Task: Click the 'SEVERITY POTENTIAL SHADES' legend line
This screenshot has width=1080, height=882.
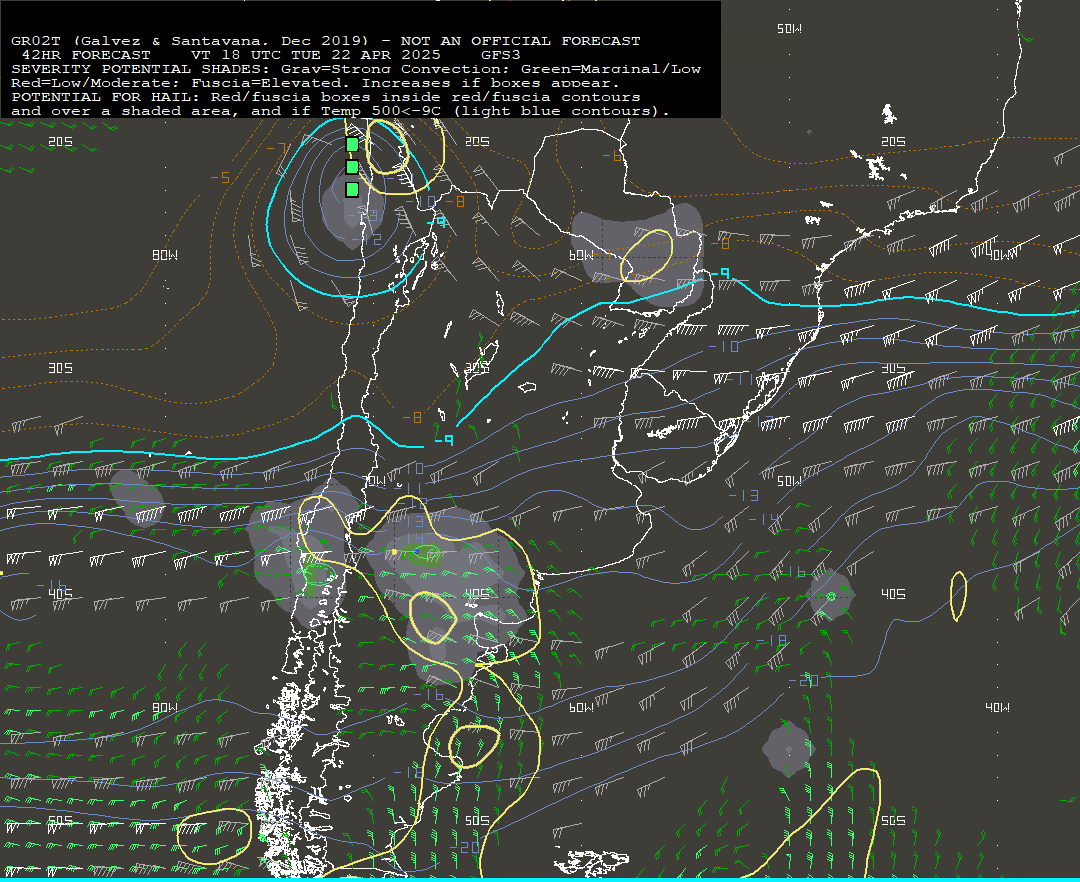Action: click(355, 69)
